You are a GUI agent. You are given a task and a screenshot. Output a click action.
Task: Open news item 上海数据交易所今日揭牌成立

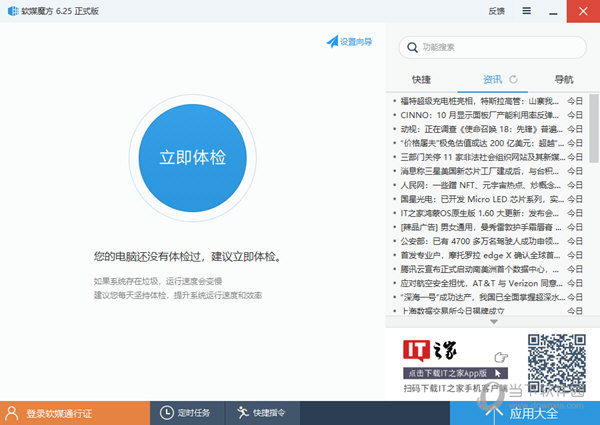[x=488, y=311]
